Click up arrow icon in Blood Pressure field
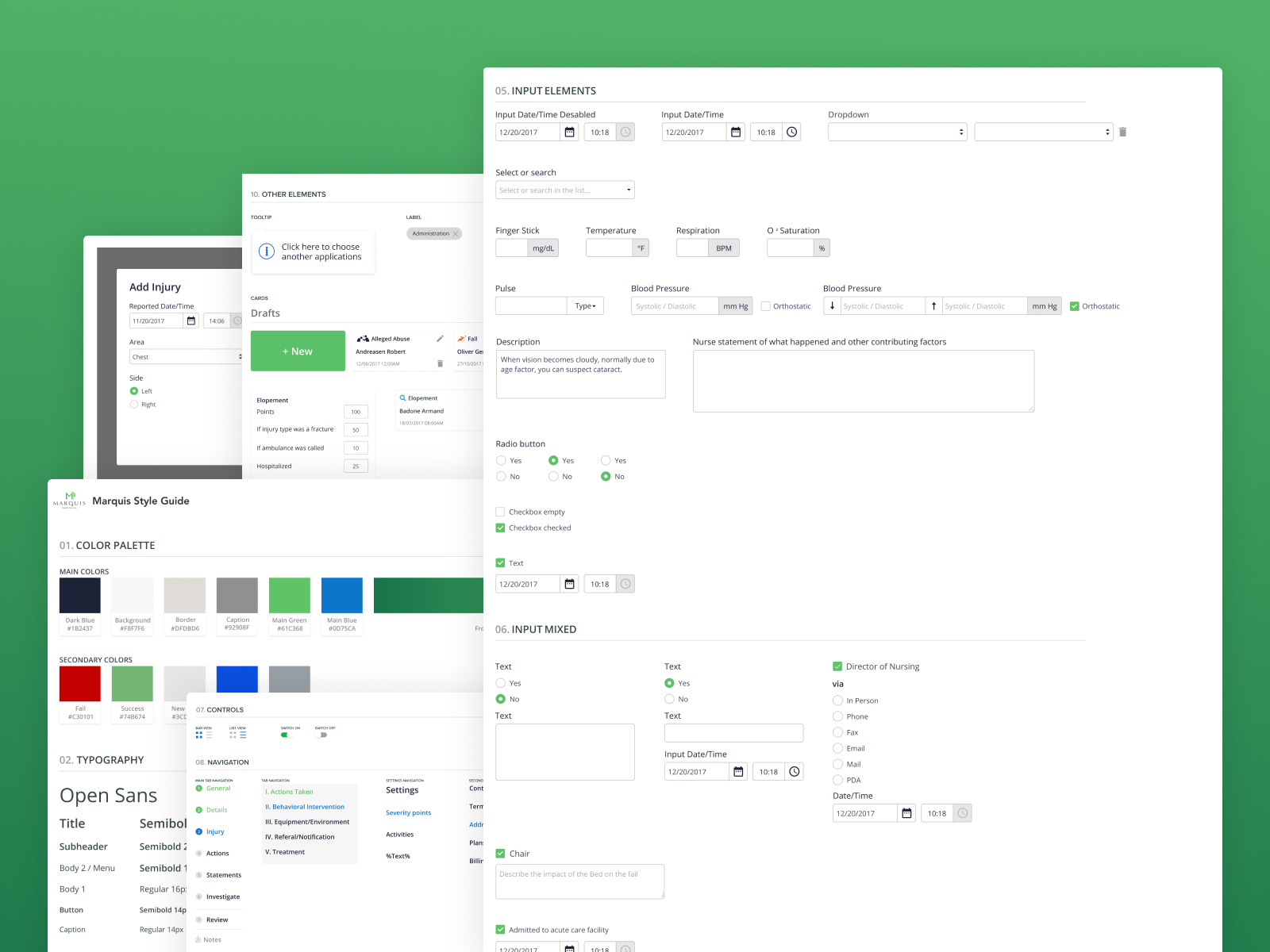This screenshot has height=952, width=1270. coord(933,305)
